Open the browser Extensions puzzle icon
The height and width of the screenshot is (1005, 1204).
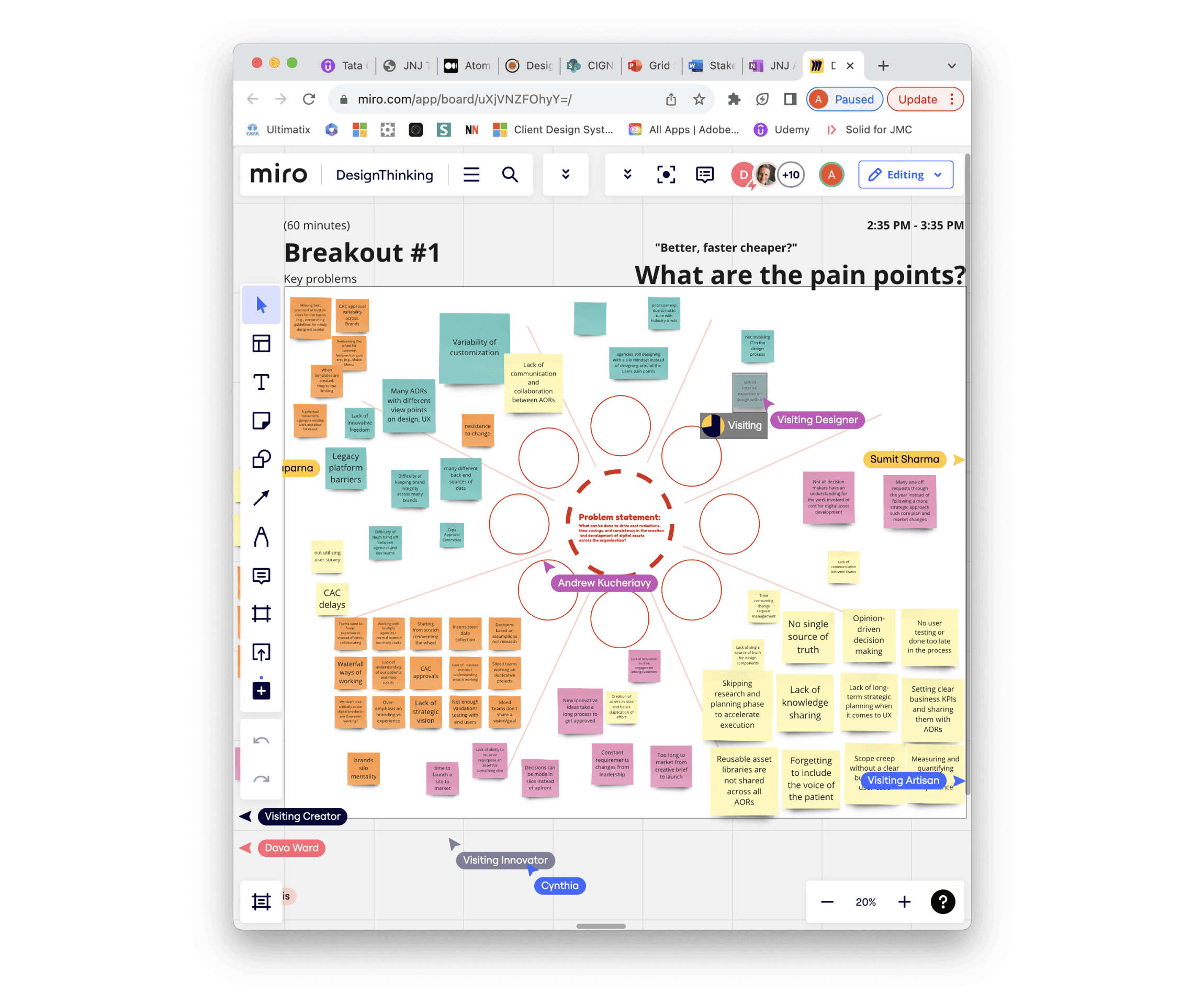(x=734, y=99)
